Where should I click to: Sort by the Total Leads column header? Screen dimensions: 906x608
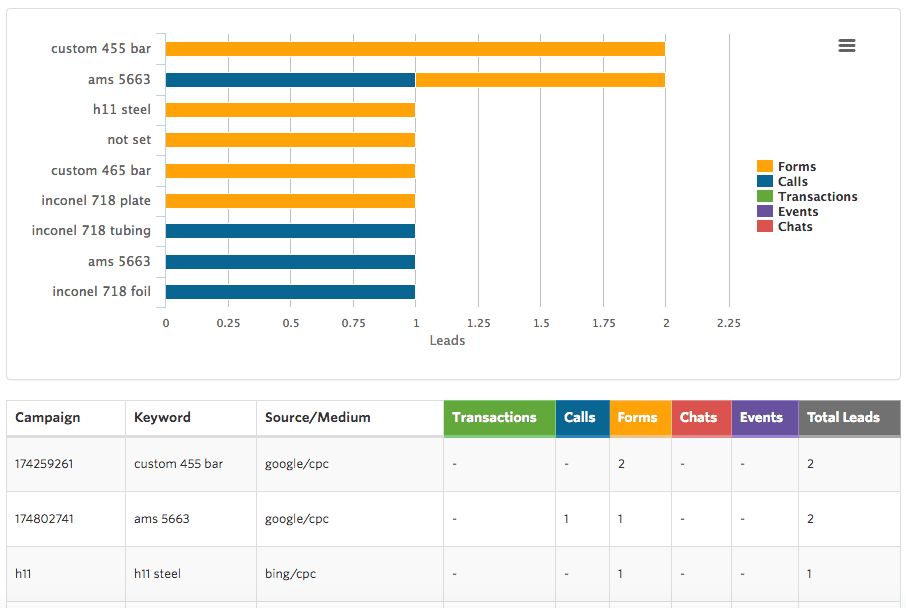coord(849,418)
